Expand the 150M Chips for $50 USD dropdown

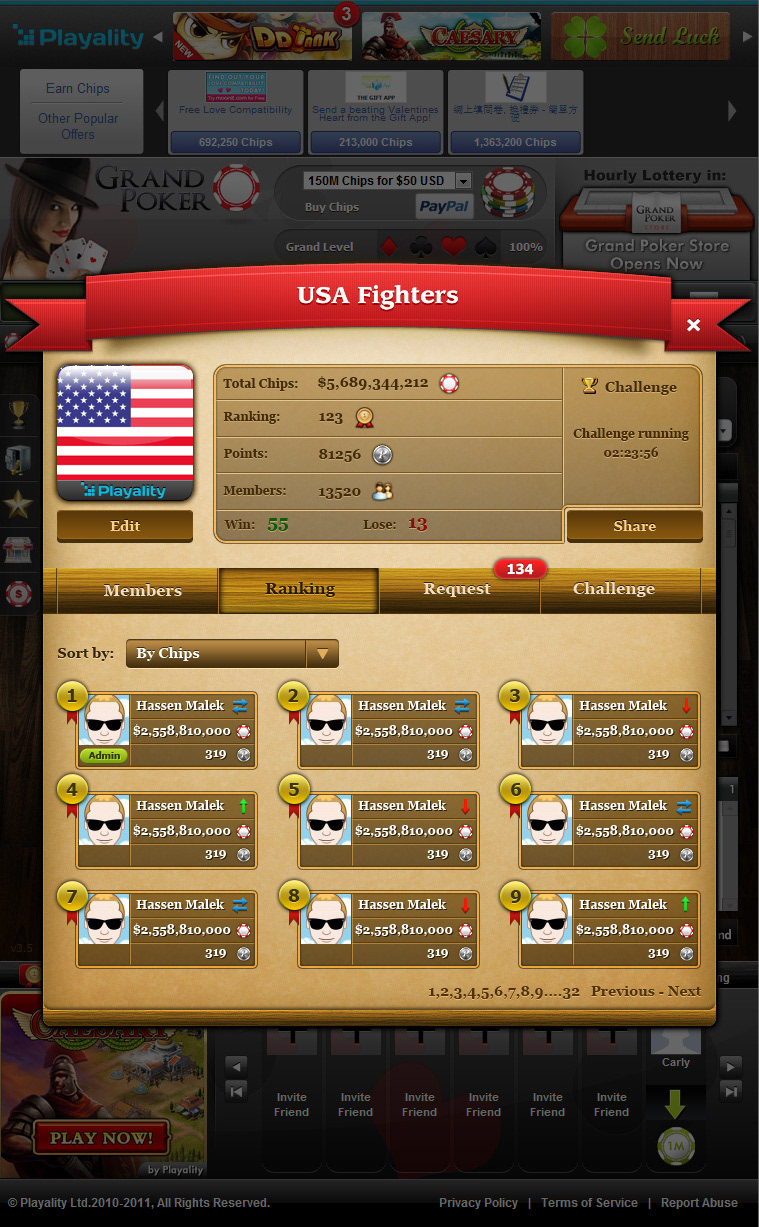tap(388, 181)
